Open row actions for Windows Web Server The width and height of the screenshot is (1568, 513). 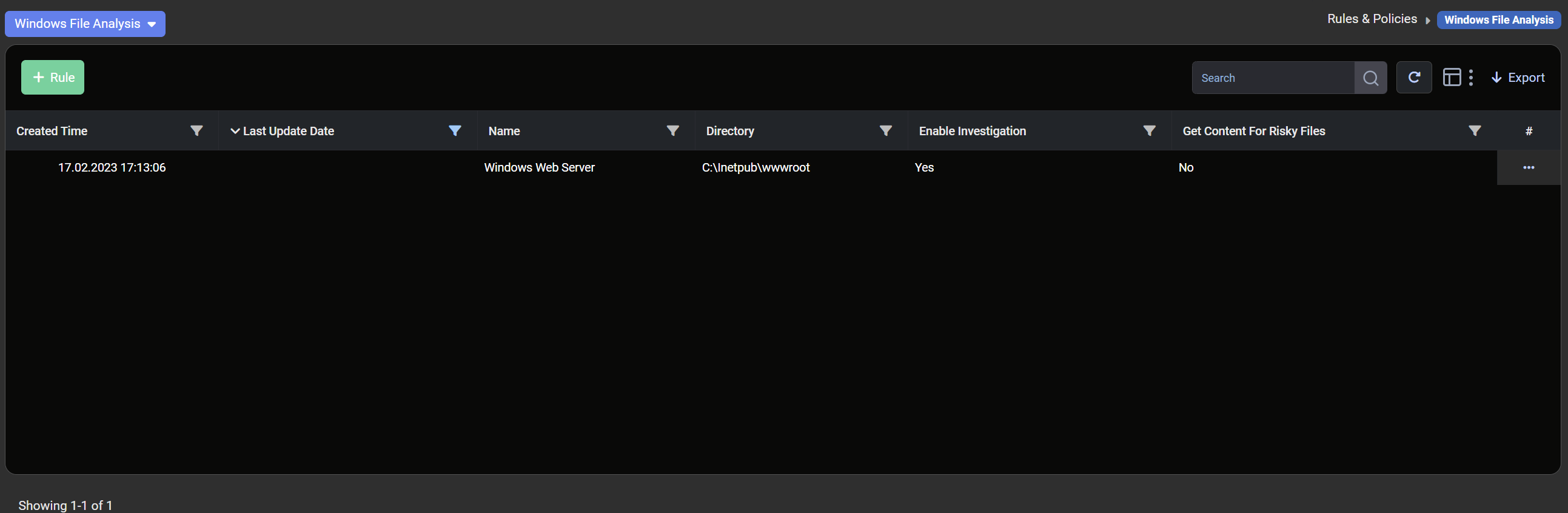(1528, 167)
